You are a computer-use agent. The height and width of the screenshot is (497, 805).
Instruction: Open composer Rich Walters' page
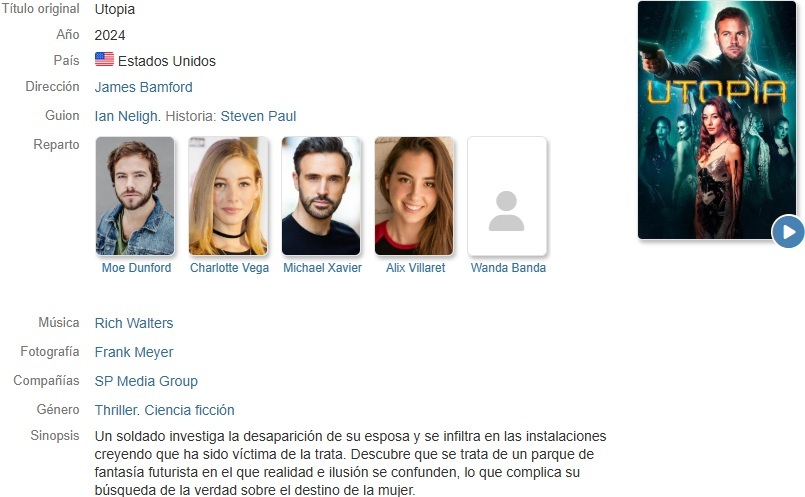coord(134,323)
